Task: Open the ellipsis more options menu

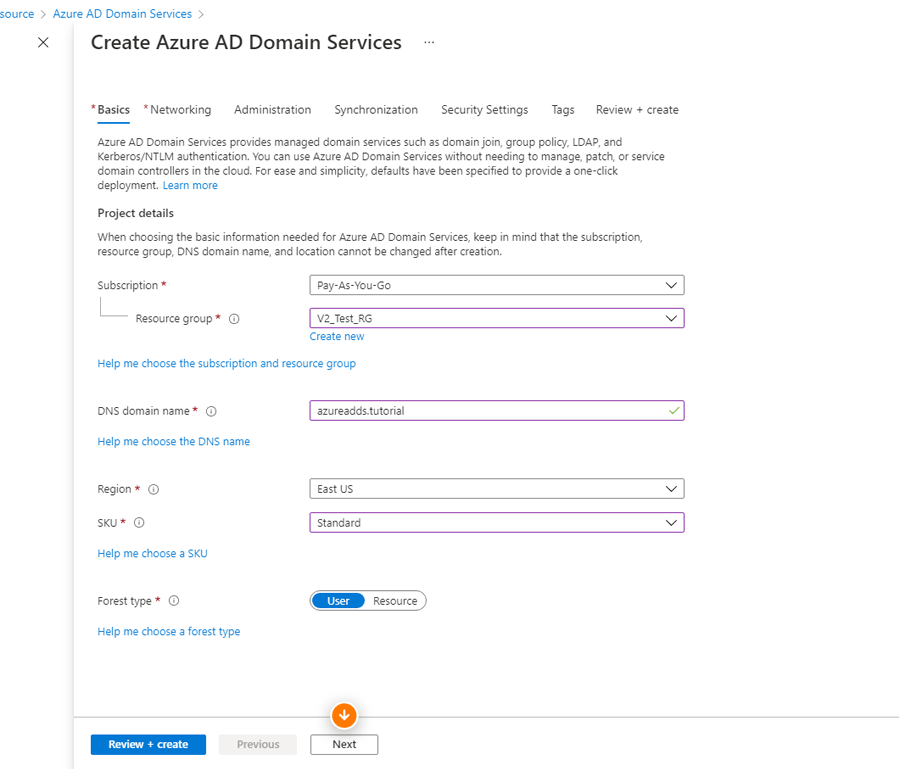Action: 429,42
